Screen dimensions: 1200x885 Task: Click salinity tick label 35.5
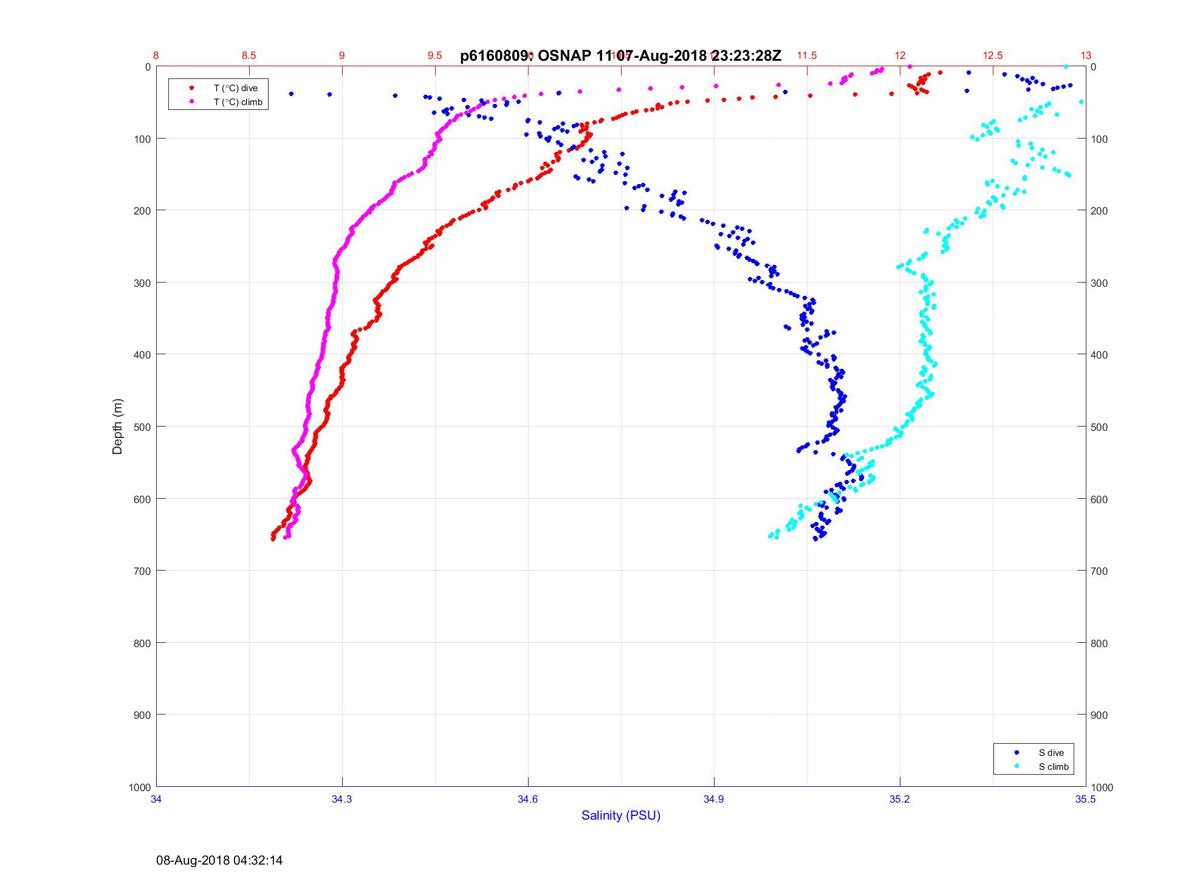click(x=1085, y=800)
